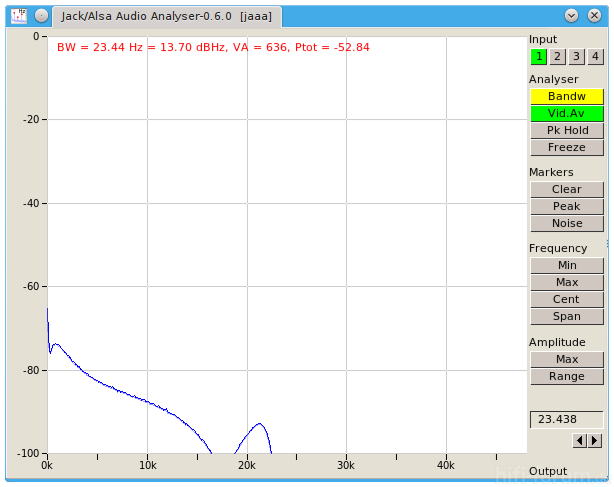Decrease value with left arrow button

pos(579,441)
